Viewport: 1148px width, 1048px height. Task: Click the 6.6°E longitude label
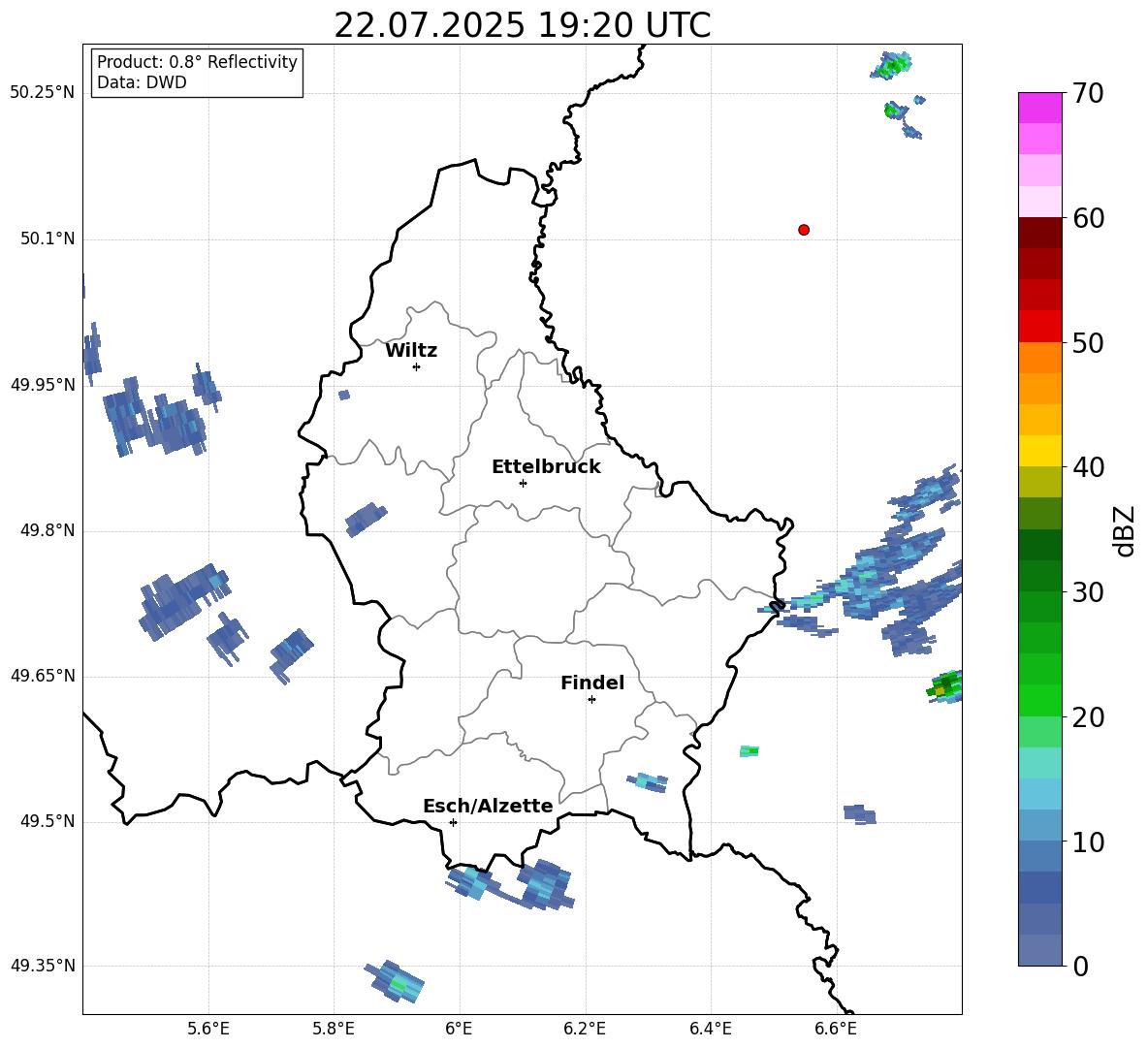click(836, 1029)
